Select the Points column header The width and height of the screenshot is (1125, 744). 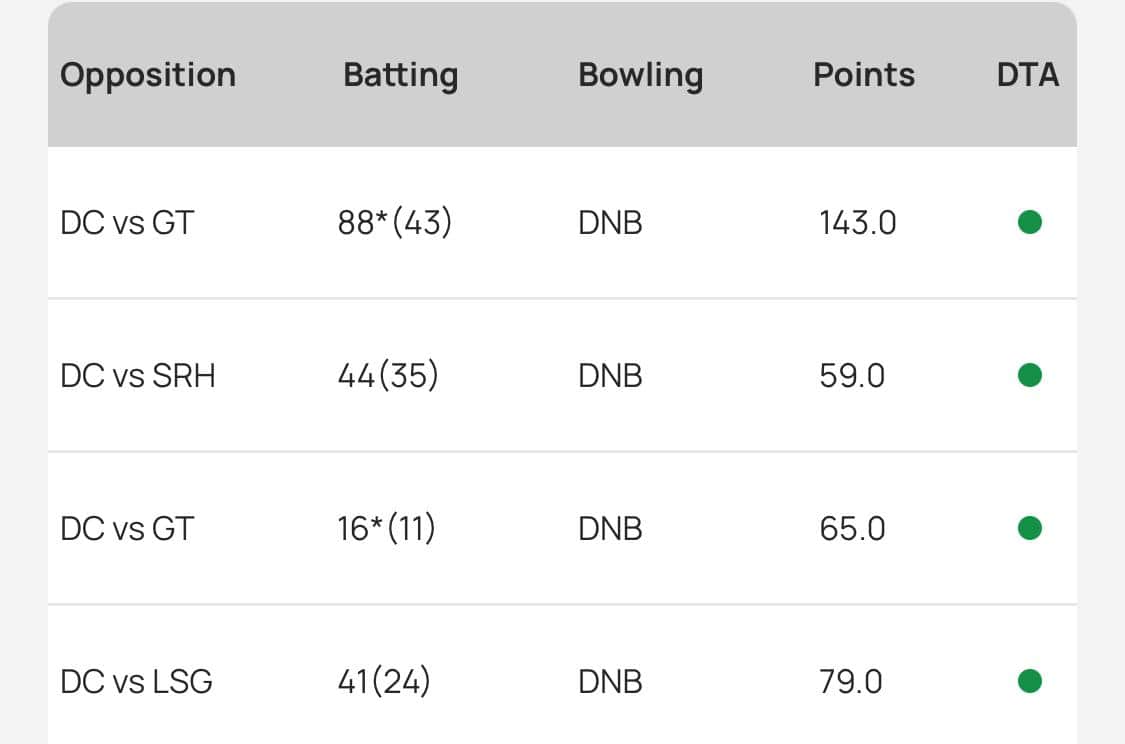[x=864, y=76]
